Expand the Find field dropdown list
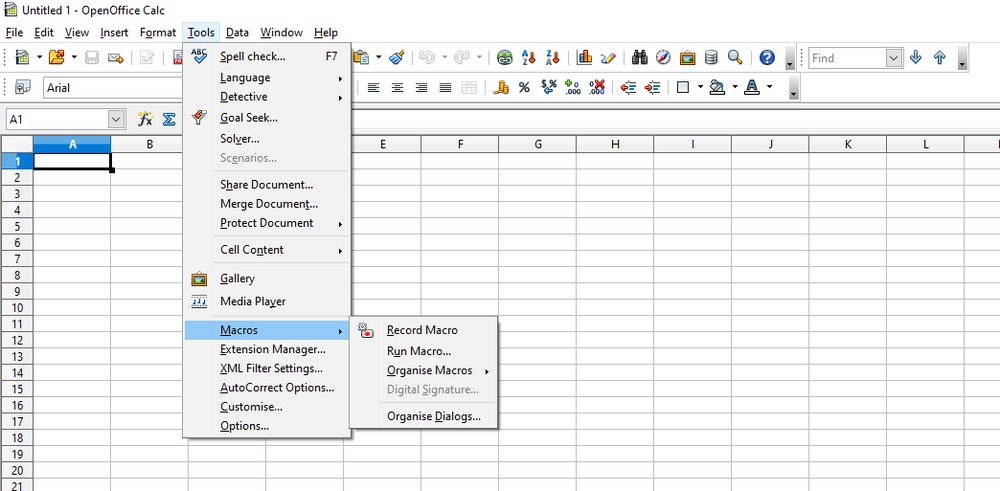This screenshot has height=491, width=1000. (894, 58)
